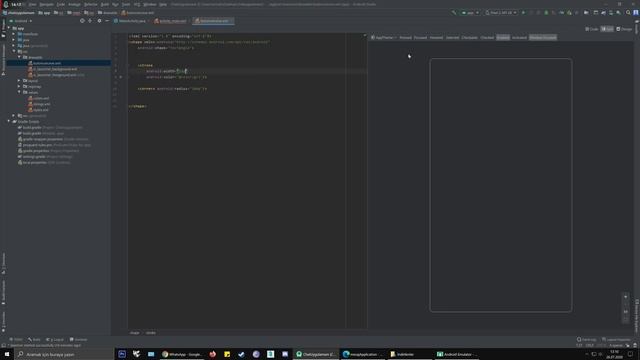Screen dimensions: 640x360
Task: Open the Logcat tool window
Action: tap(55, 340)
